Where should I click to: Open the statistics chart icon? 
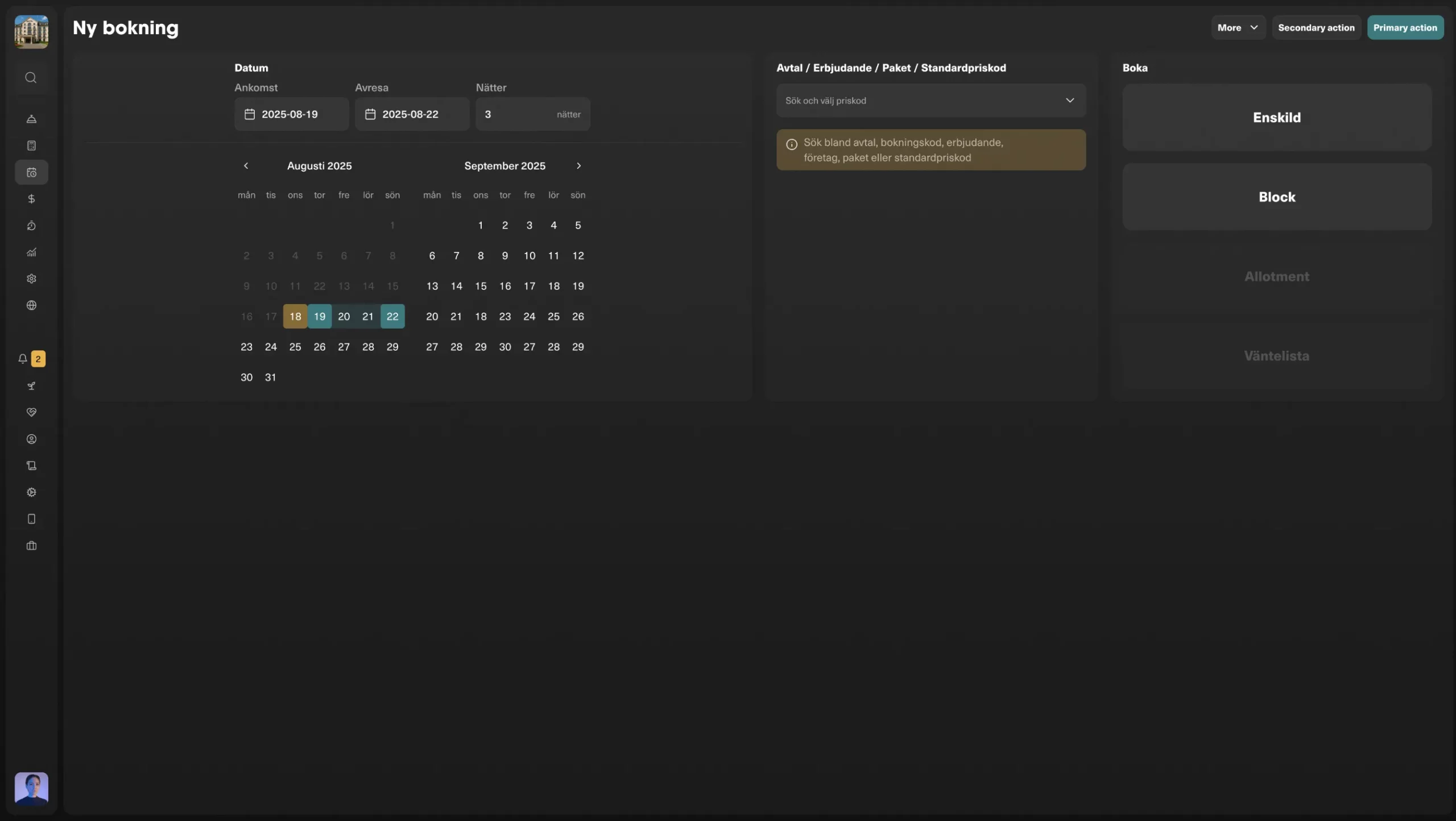click(31, 252)
